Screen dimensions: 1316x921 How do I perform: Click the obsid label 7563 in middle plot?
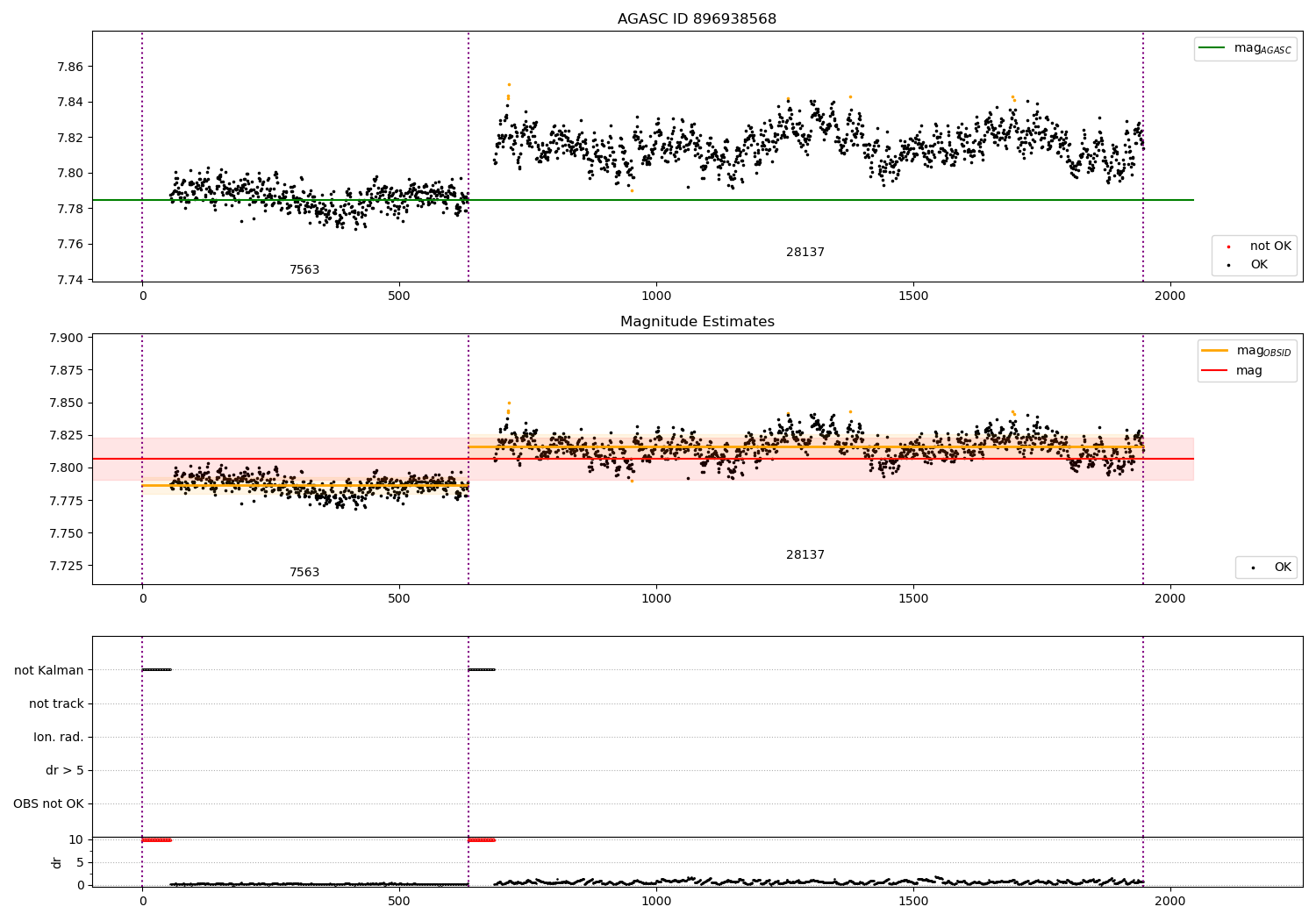tap(304, 573)
